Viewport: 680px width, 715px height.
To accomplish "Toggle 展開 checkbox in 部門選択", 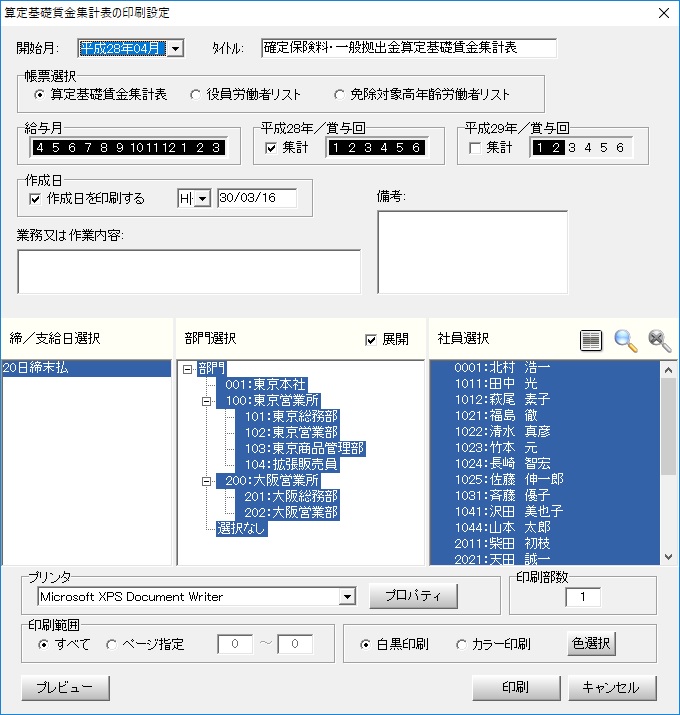I will [x=371, y=340].
